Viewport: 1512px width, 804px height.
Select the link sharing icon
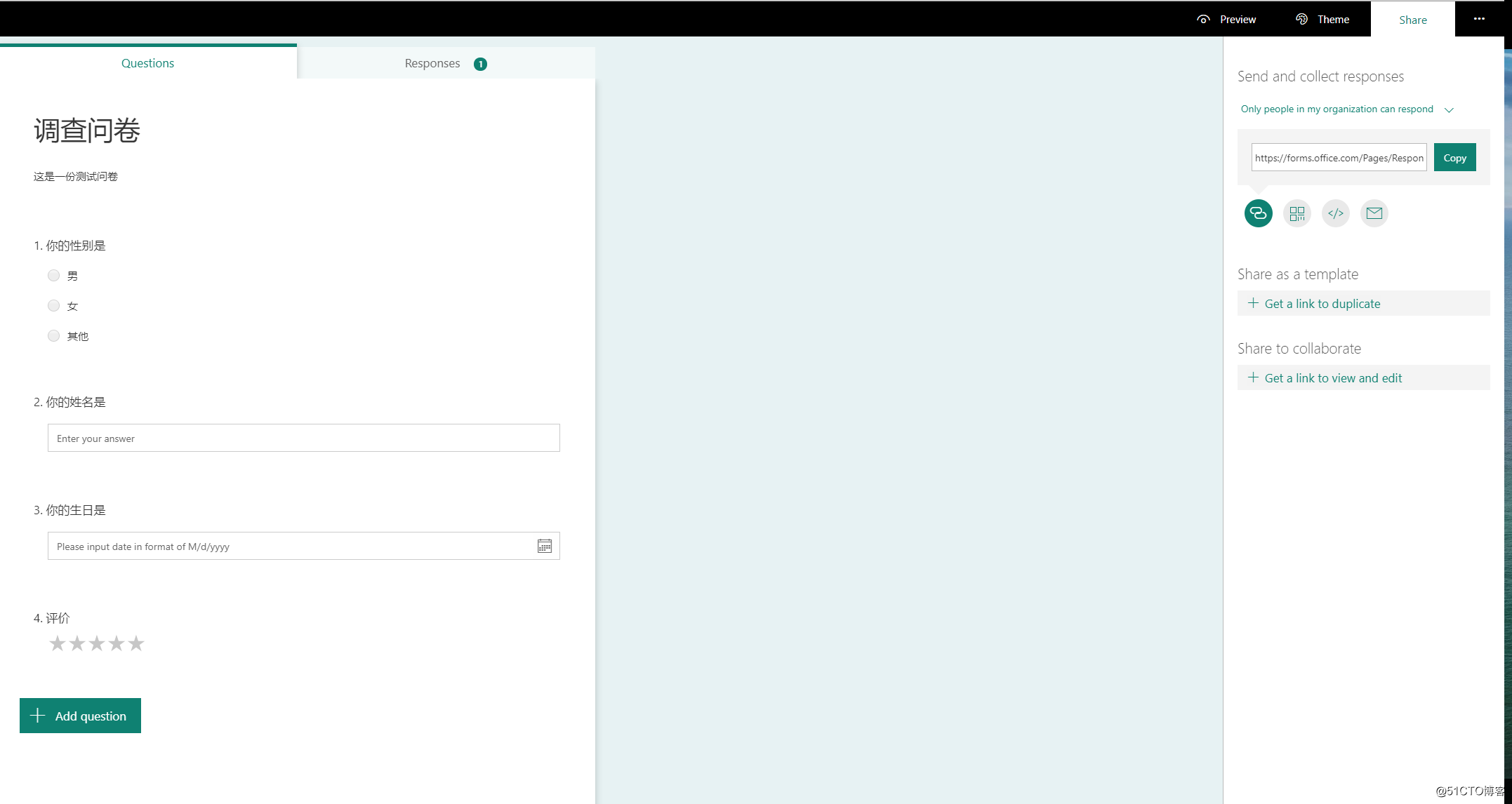coord(1258,213)
